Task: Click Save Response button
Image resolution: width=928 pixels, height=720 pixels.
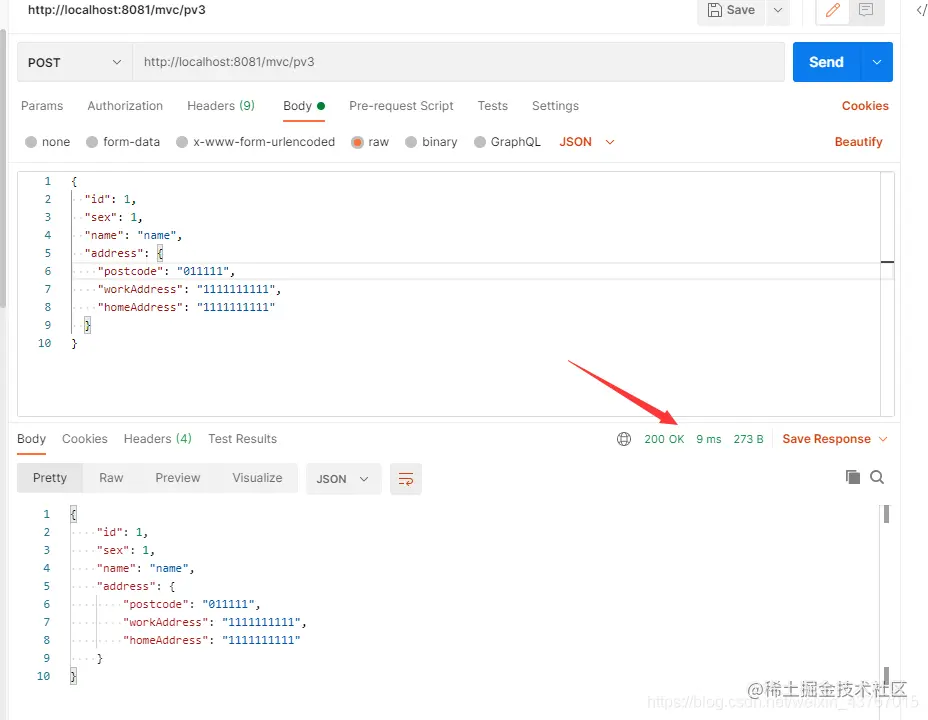Action: [x=826, y=439]
